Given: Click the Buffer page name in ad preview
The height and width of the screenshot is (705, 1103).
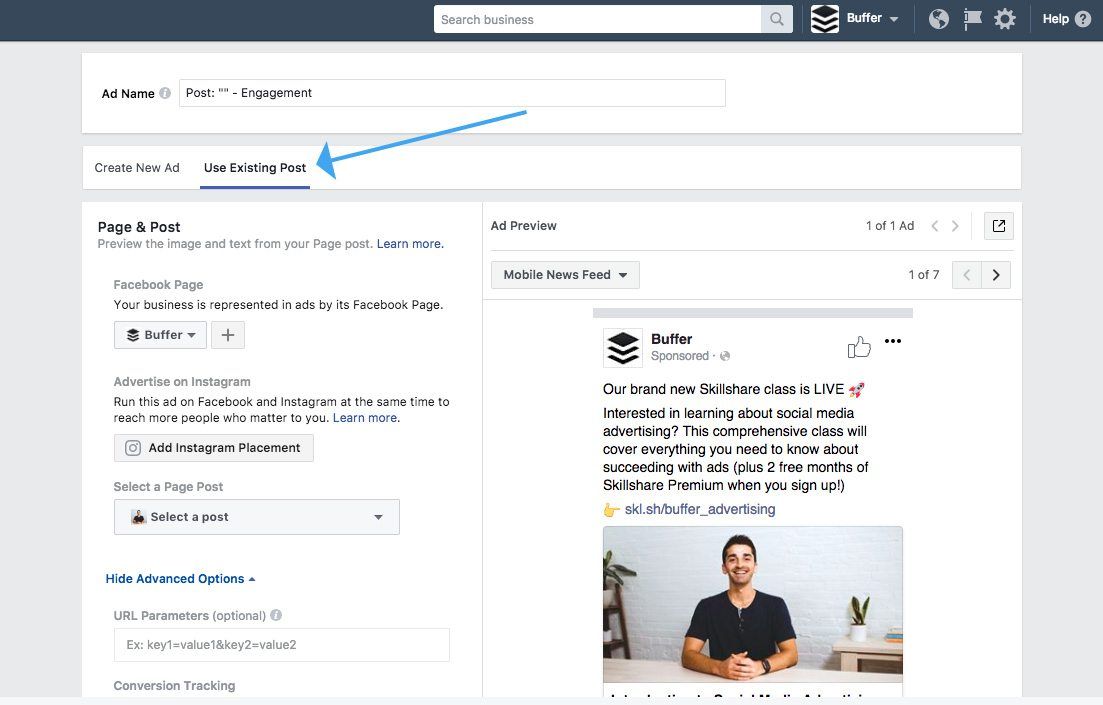Looking at the screenshot, I should pyautogui.click(x=672, y=339).
